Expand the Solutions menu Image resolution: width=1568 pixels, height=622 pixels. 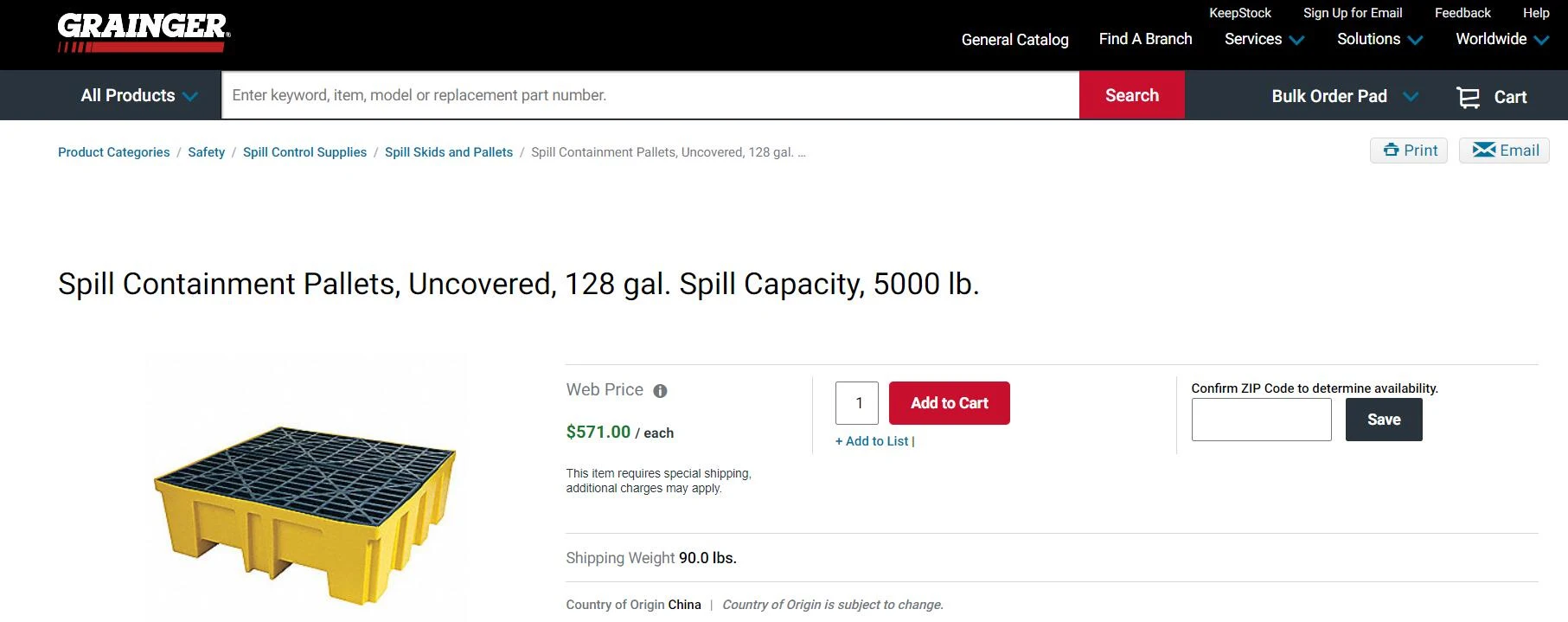pyautogui.click(x=1379, y=39)
